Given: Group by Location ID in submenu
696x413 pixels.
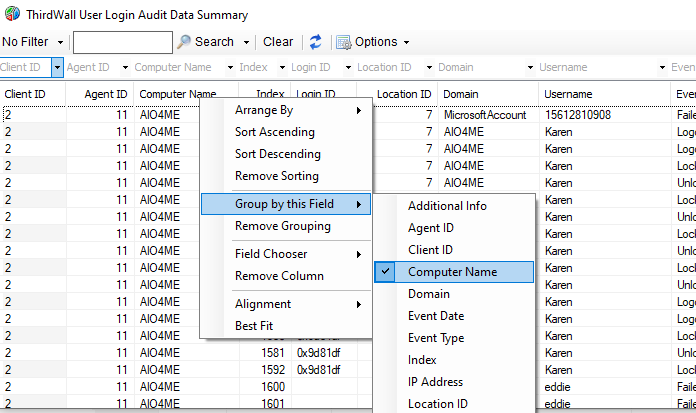Looking at the screenshot, I should click(x=454, y=404).
